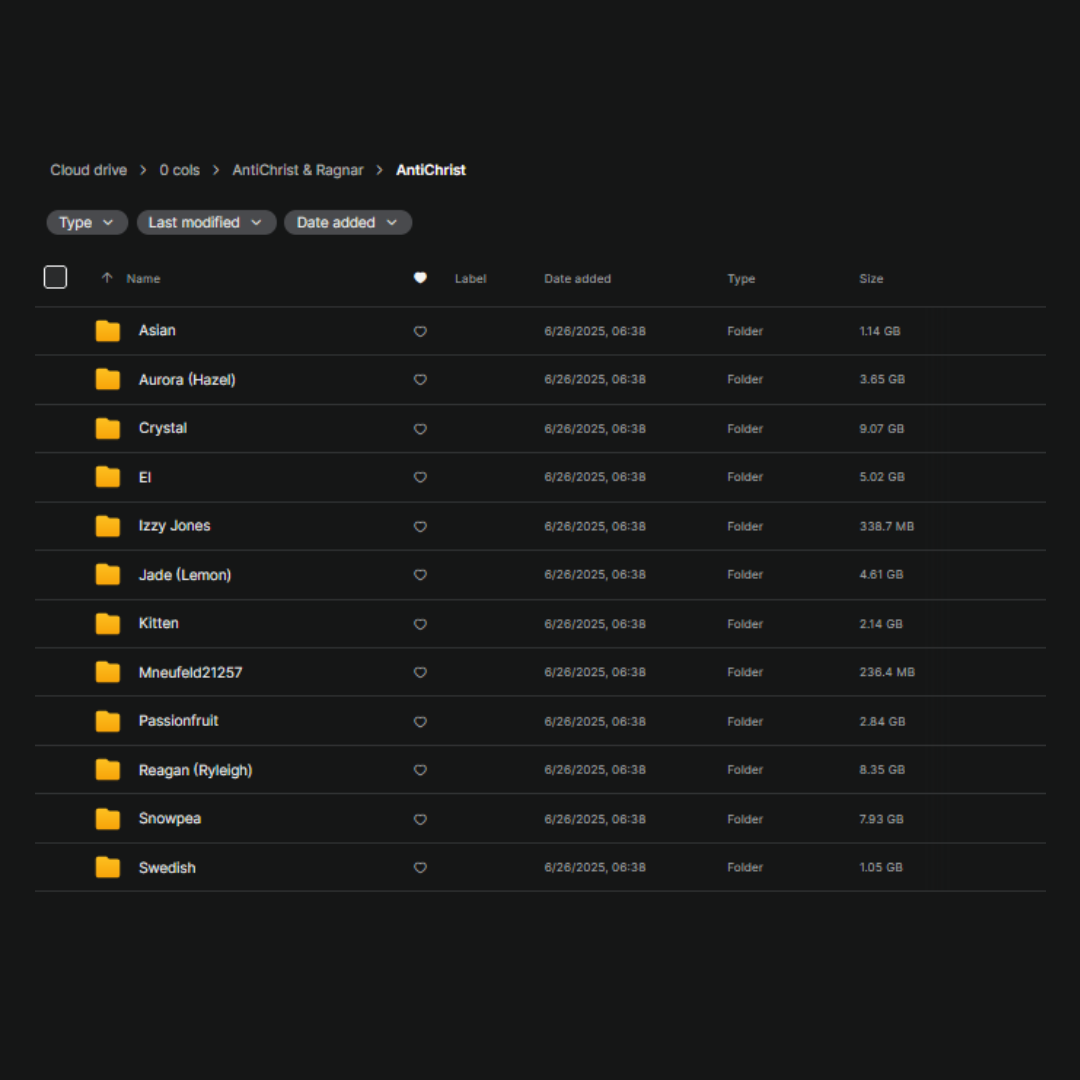Sort by the Size column header

(x=871, y=279)
